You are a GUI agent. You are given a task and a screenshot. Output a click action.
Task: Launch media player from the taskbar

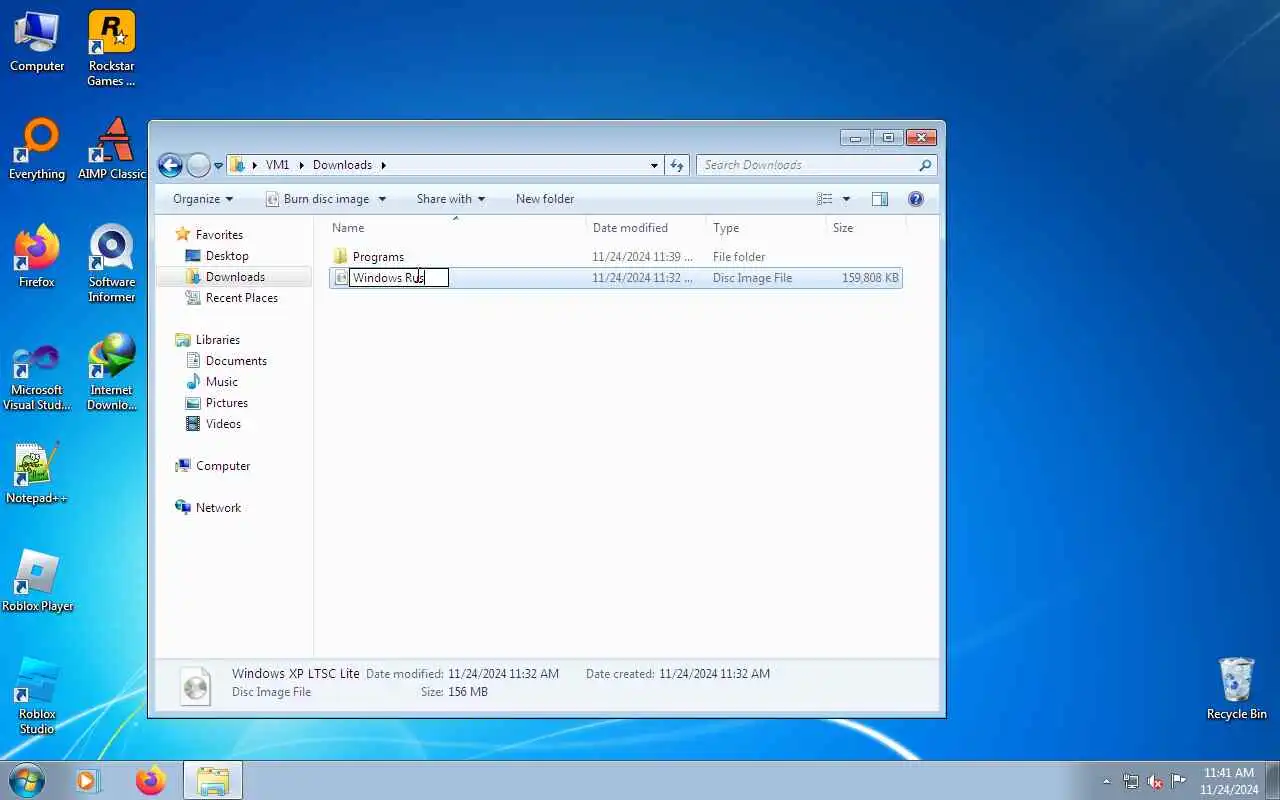click(x=88, y=780)
